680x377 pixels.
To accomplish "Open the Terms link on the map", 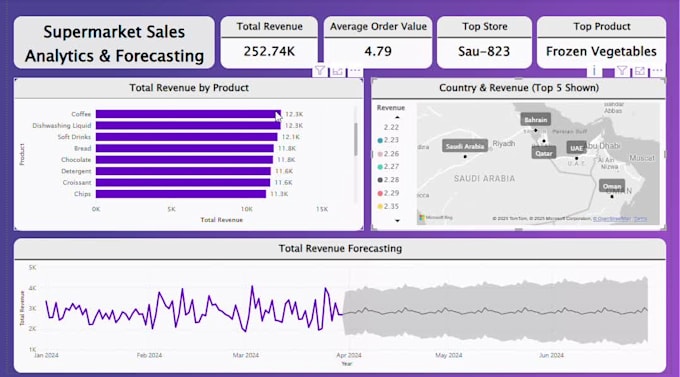I will pos(640,218).
